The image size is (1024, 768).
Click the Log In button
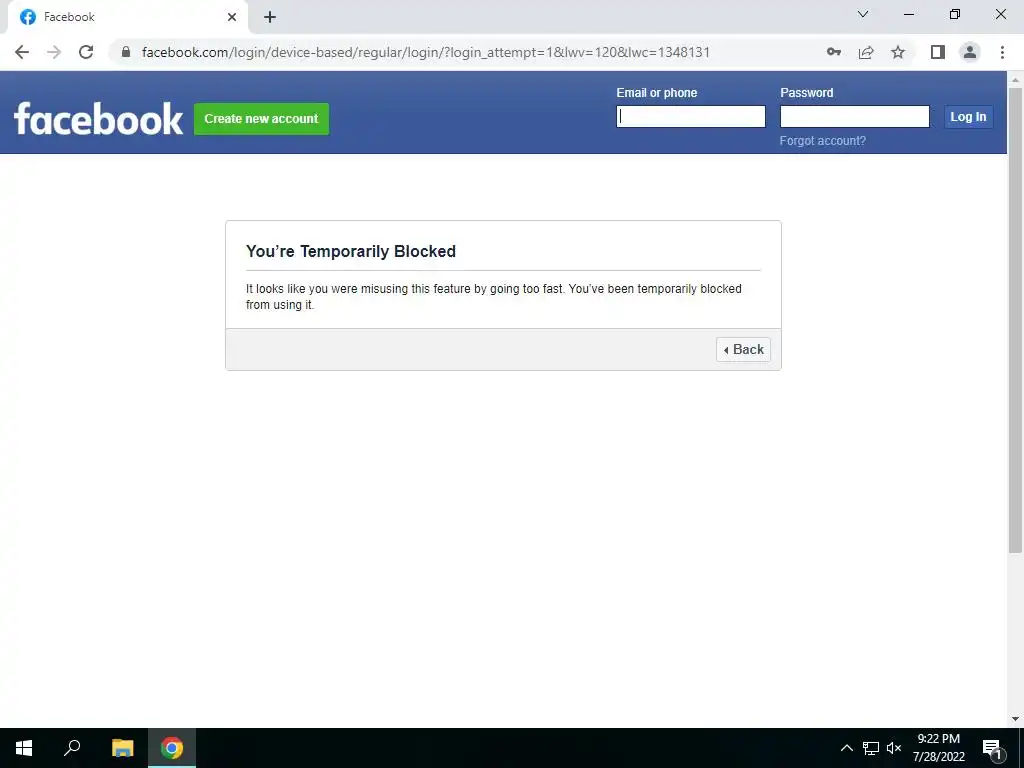(968, 117)
